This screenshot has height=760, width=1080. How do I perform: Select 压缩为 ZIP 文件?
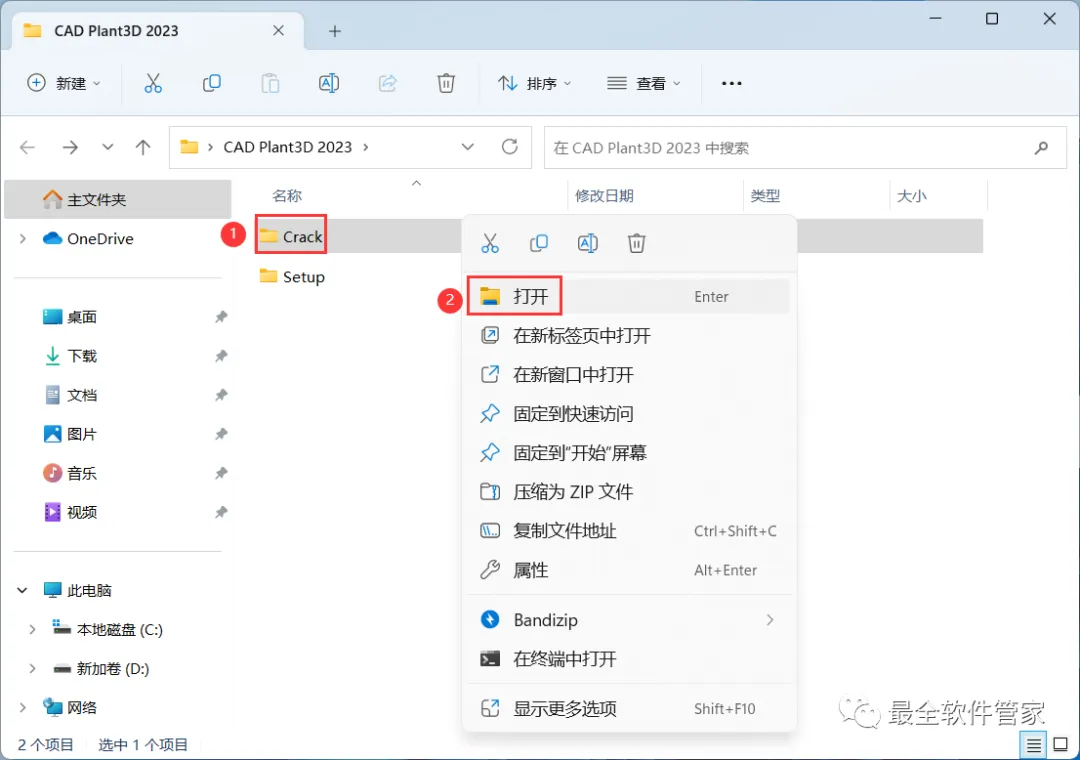[x=630, y=492]
